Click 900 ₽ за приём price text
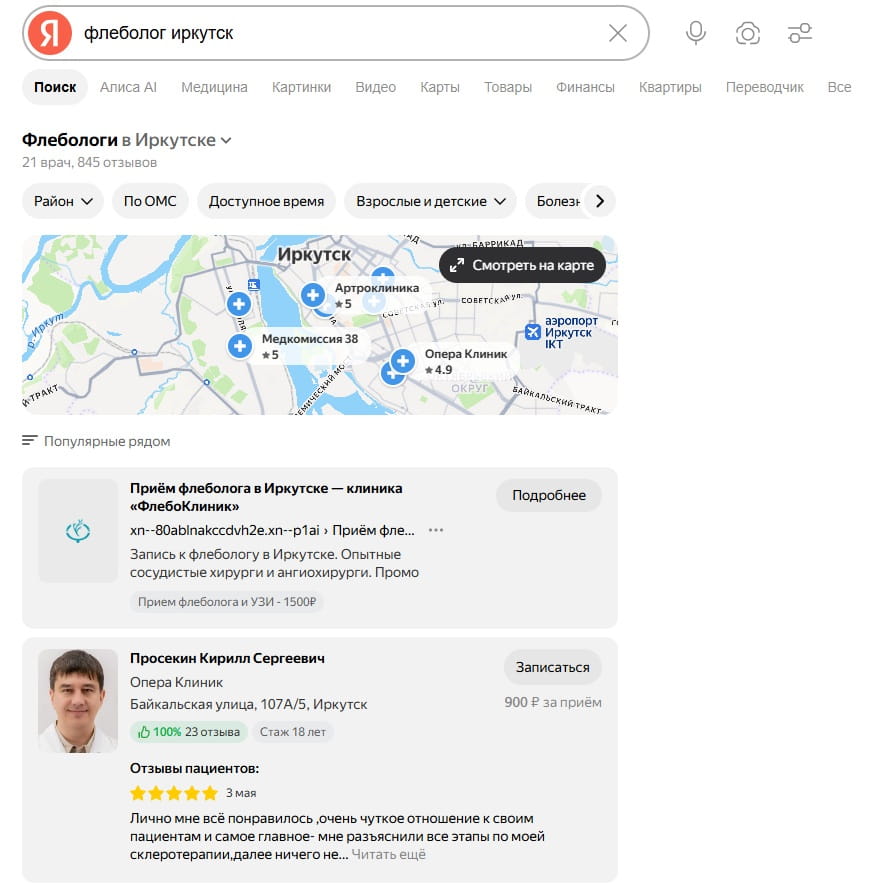The height and width of the screenshot is (885, 875). [x=553, y=702]
